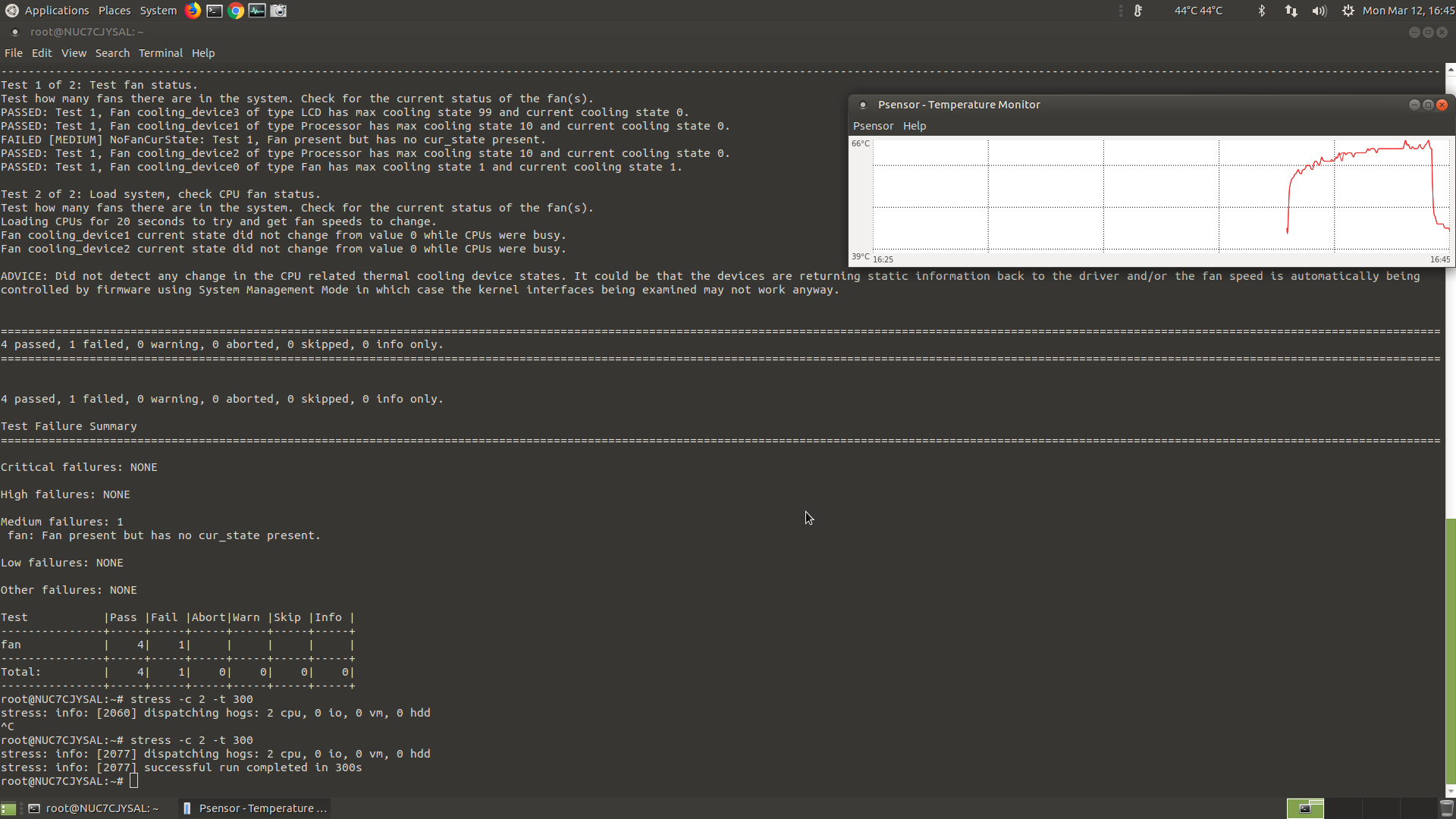The height and width of the screenshot is (819, 1456).
Task: Open the terminal Help menu
Action: click(203, 53)
